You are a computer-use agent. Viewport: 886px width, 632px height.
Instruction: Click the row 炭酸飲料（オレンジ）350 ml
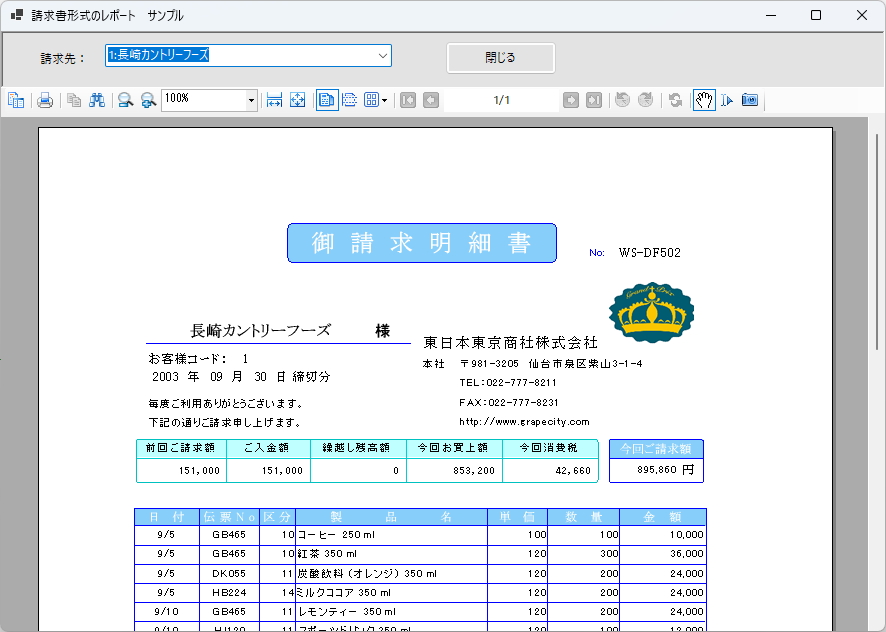click(x=420, y=574)
